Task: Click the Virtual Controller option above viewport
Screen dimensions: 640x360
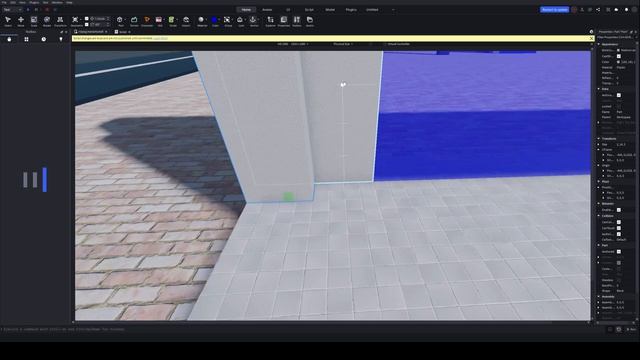Action: coord(398,44)
